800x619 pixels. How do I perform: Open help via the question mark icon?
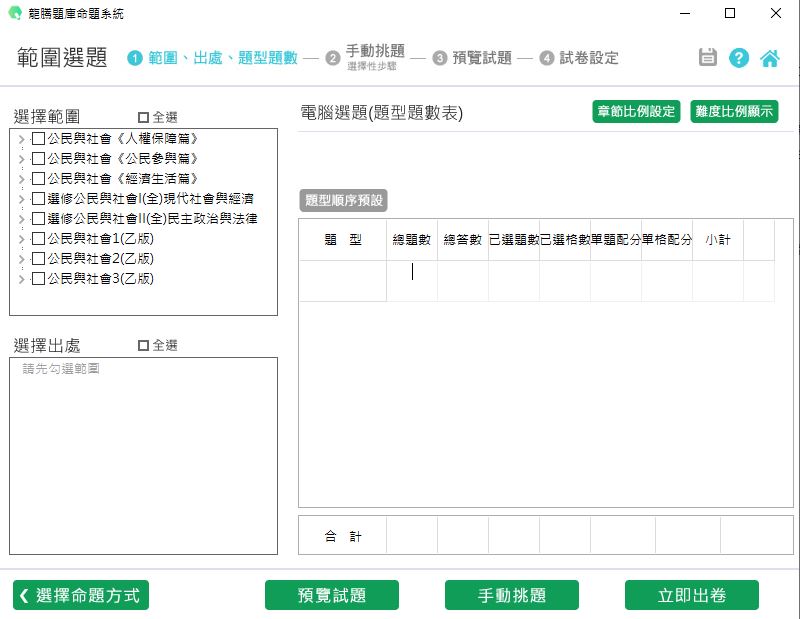(x=739, y=57)
